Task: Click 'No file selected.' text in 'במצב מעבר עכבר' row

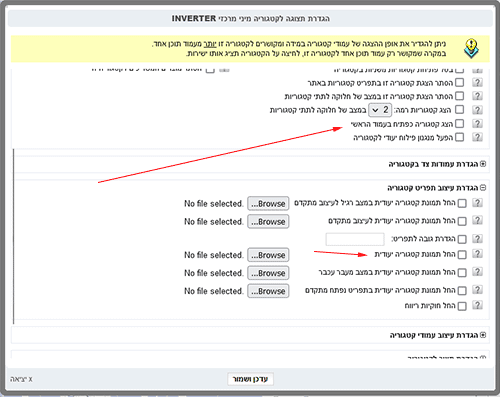Action: 214,273
